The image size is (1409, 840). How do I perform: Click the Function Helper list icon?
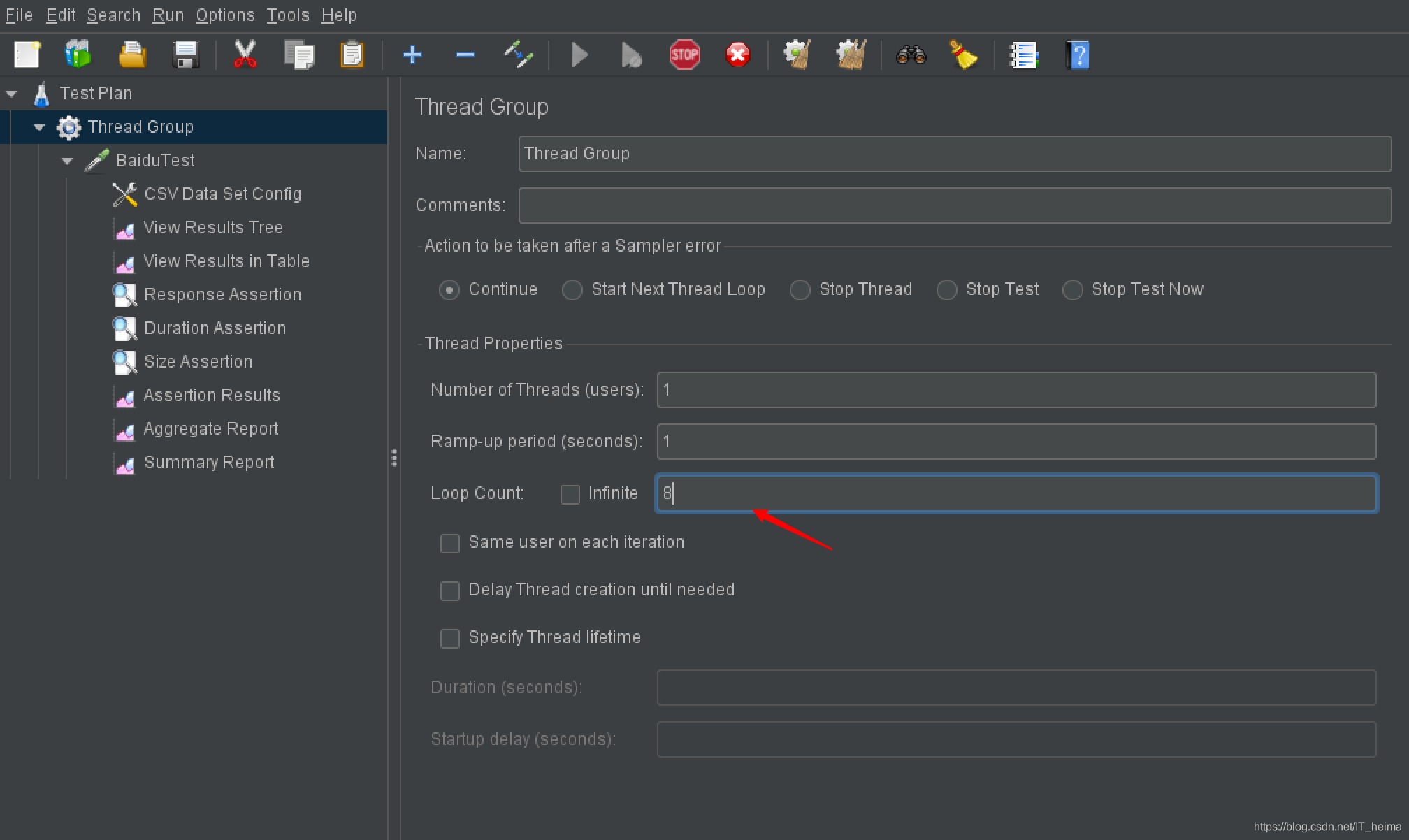[x=1024, y=55]
